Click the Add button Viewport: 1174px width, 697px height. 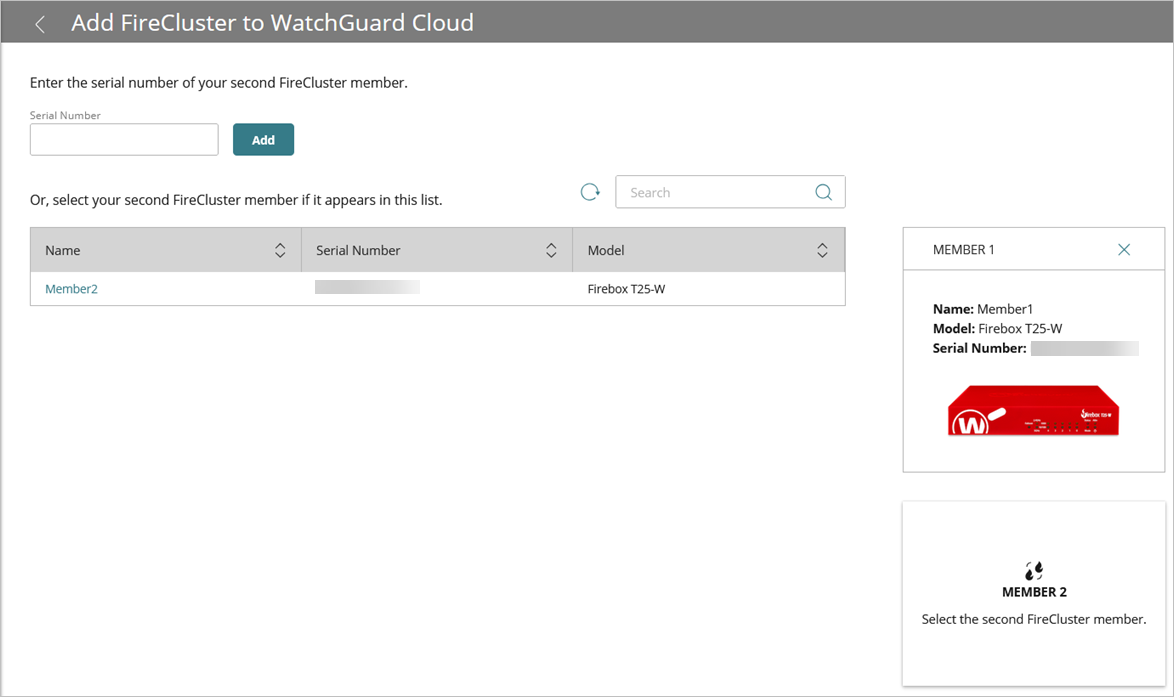click(263, 139)
